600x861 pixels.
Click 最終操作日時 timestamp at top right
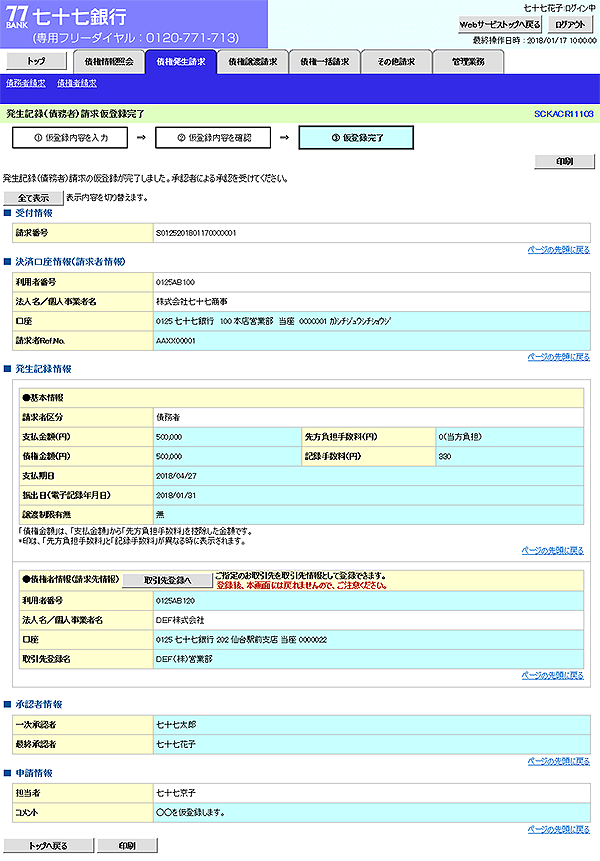pos(535,41)
